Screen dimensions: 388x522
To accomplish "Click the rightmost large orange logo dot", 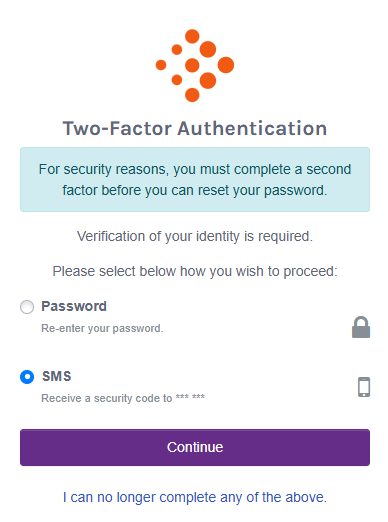I will tap(226, 65).
